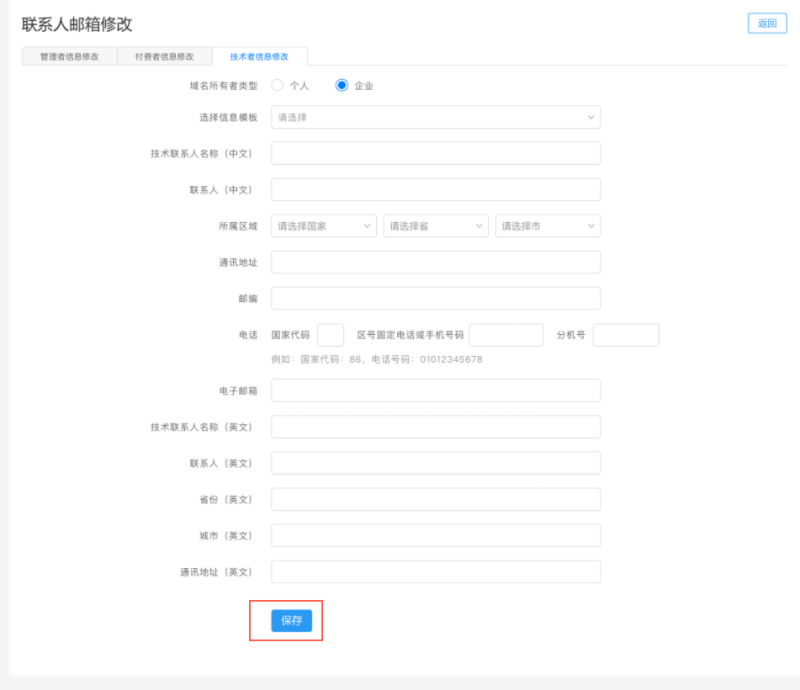The image size is (800, 690).
Task: Click the 省份（英文）input field
Action: (x=435, y=499)
